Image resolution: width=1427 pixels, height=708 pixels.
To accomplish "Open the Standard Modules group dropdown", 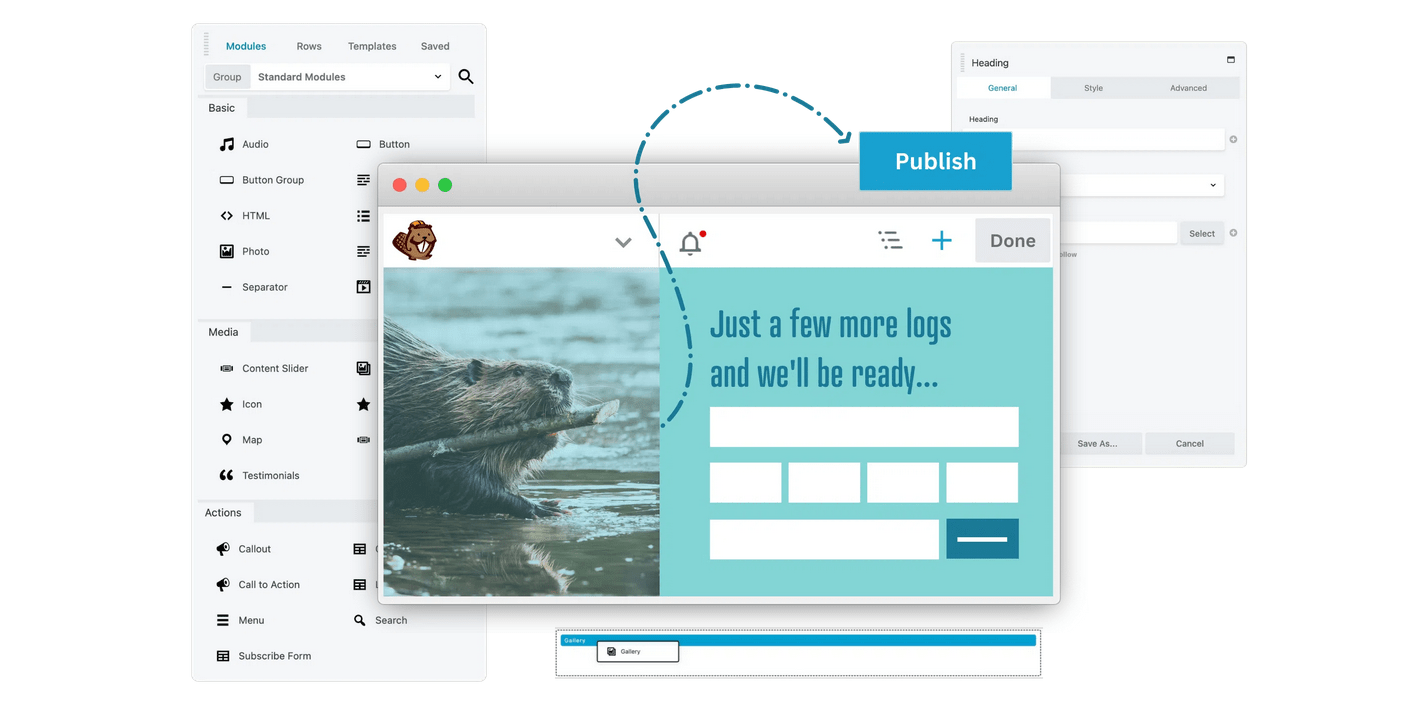I will click(349, 77).
